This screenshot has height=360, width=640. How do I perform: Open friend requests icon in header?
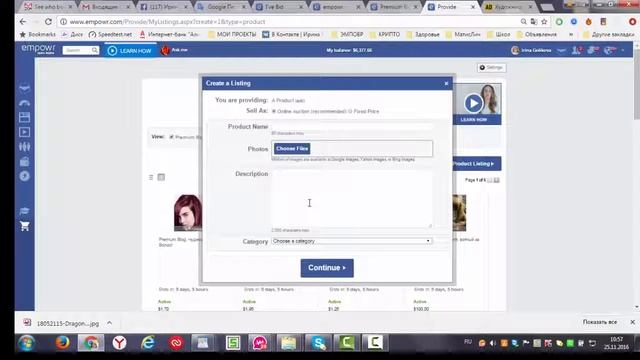click(x=577, y=50)
